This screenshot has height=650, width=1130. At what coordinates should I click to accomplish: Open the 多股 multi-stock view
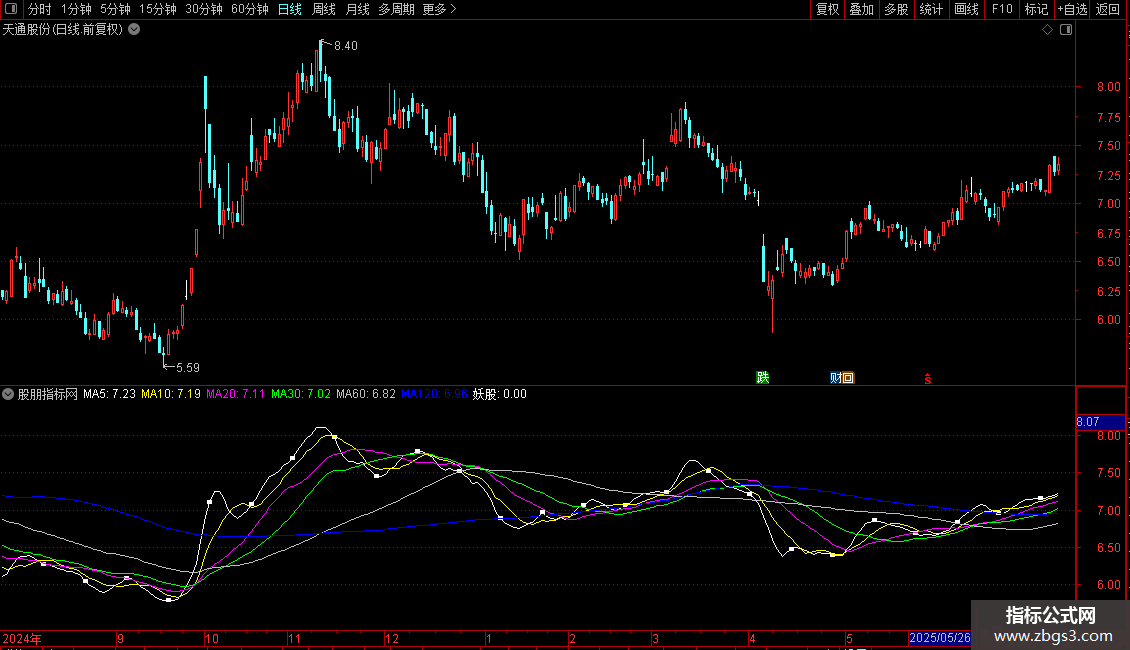pos(897,9)
